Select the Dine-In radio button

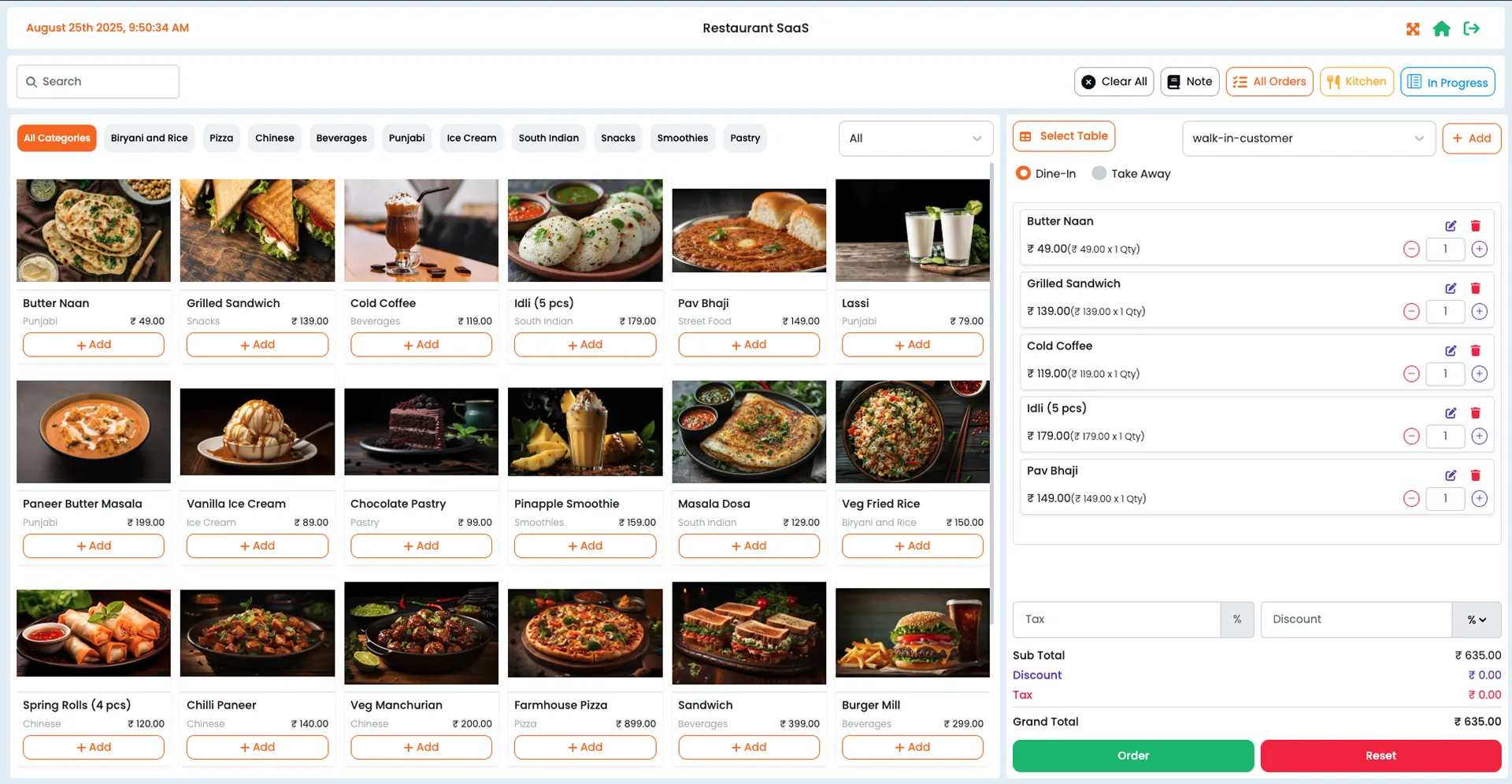click(1023, 173)
